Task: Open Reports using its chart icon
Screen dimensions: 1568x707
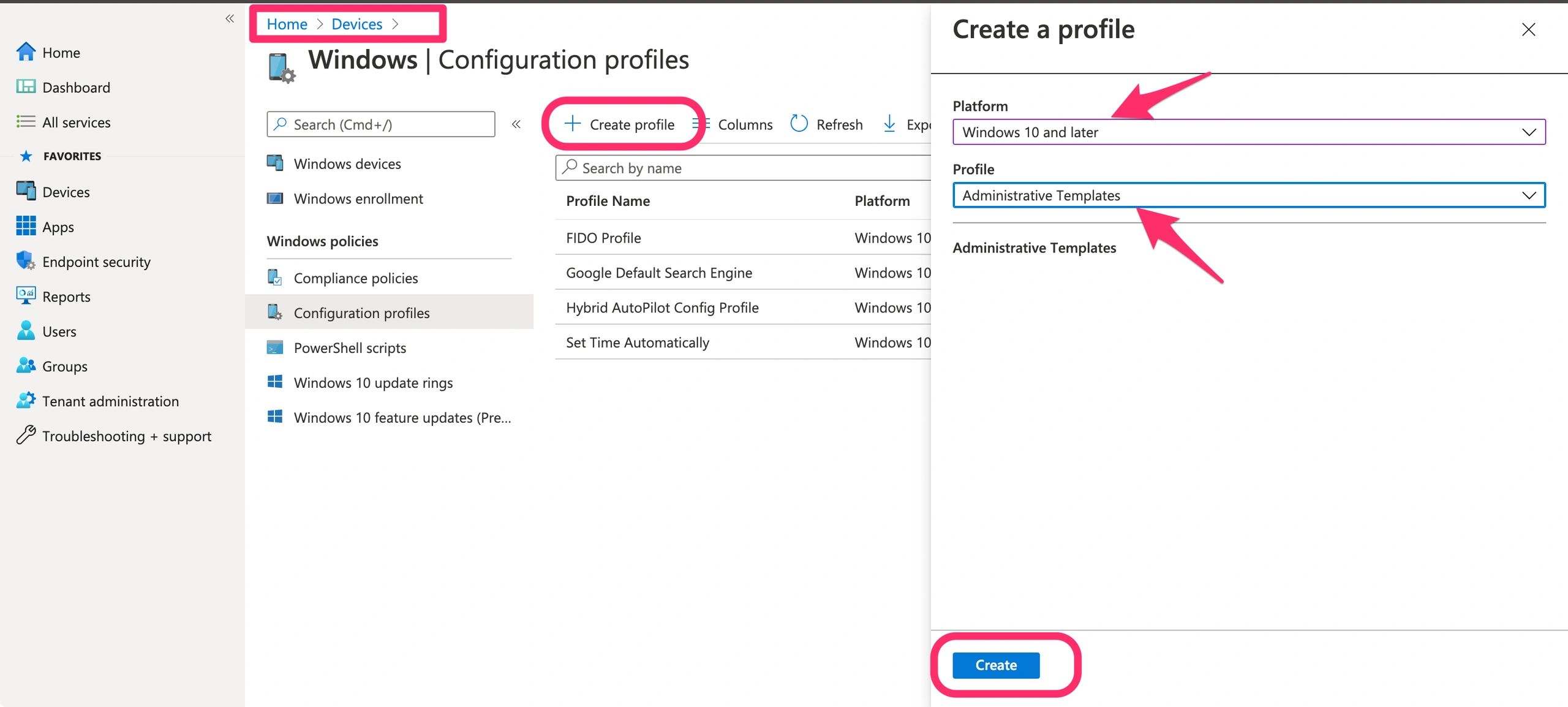Action: [x=26, y=296]
